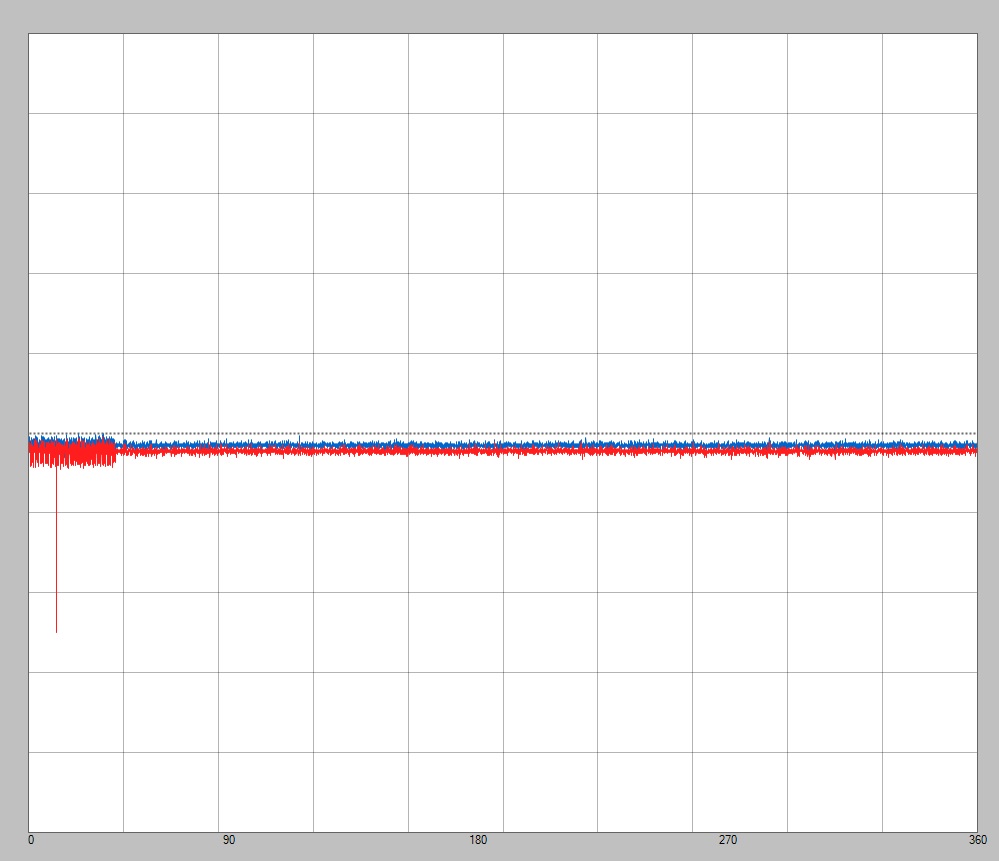Click the x-axis label 180

478,840
